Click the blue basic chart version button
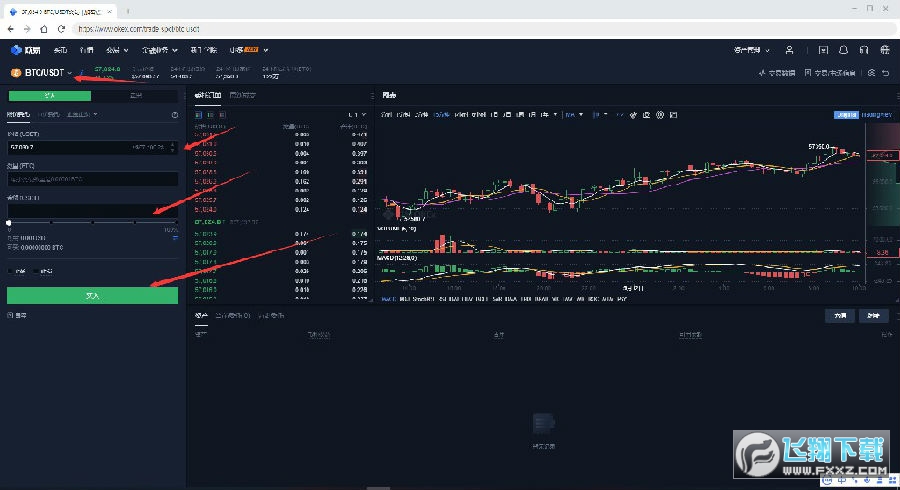Image resolution: width=900 pixels, height=490 pixels. (846, 114)
